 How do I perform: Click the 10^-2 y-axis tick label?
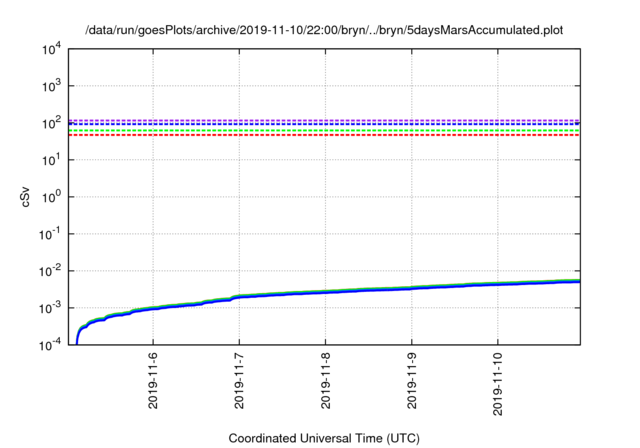(50, 271)
